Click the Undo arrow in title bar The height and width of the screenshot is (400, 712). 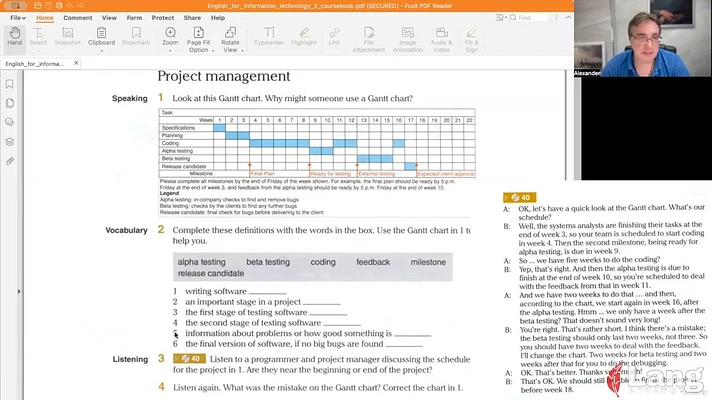70,6
